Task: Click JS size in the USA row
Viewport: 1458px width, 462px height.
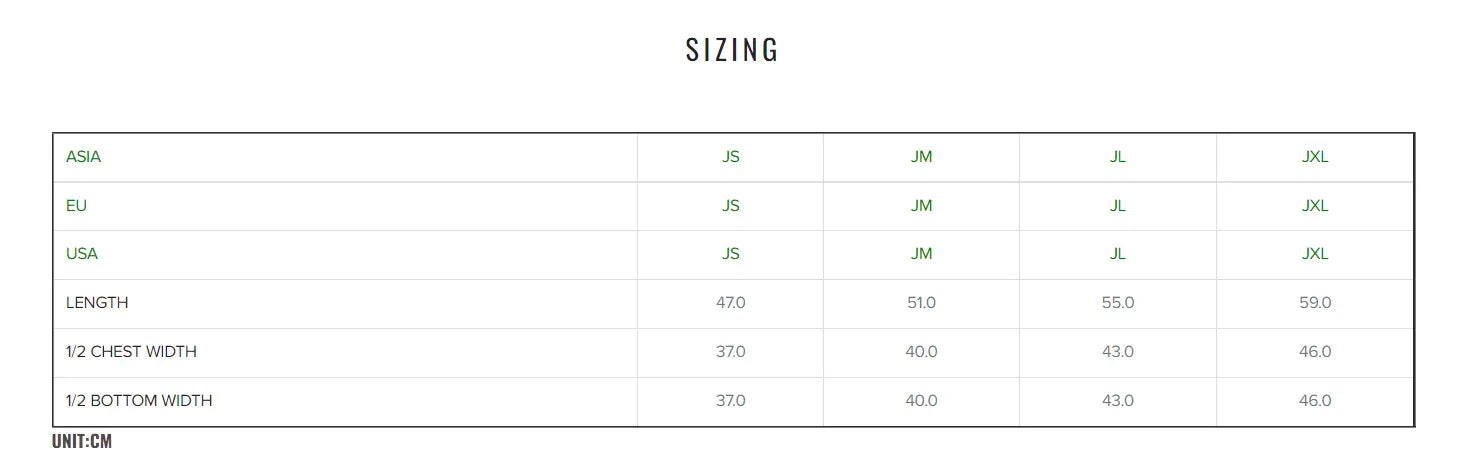Action: 731,254
